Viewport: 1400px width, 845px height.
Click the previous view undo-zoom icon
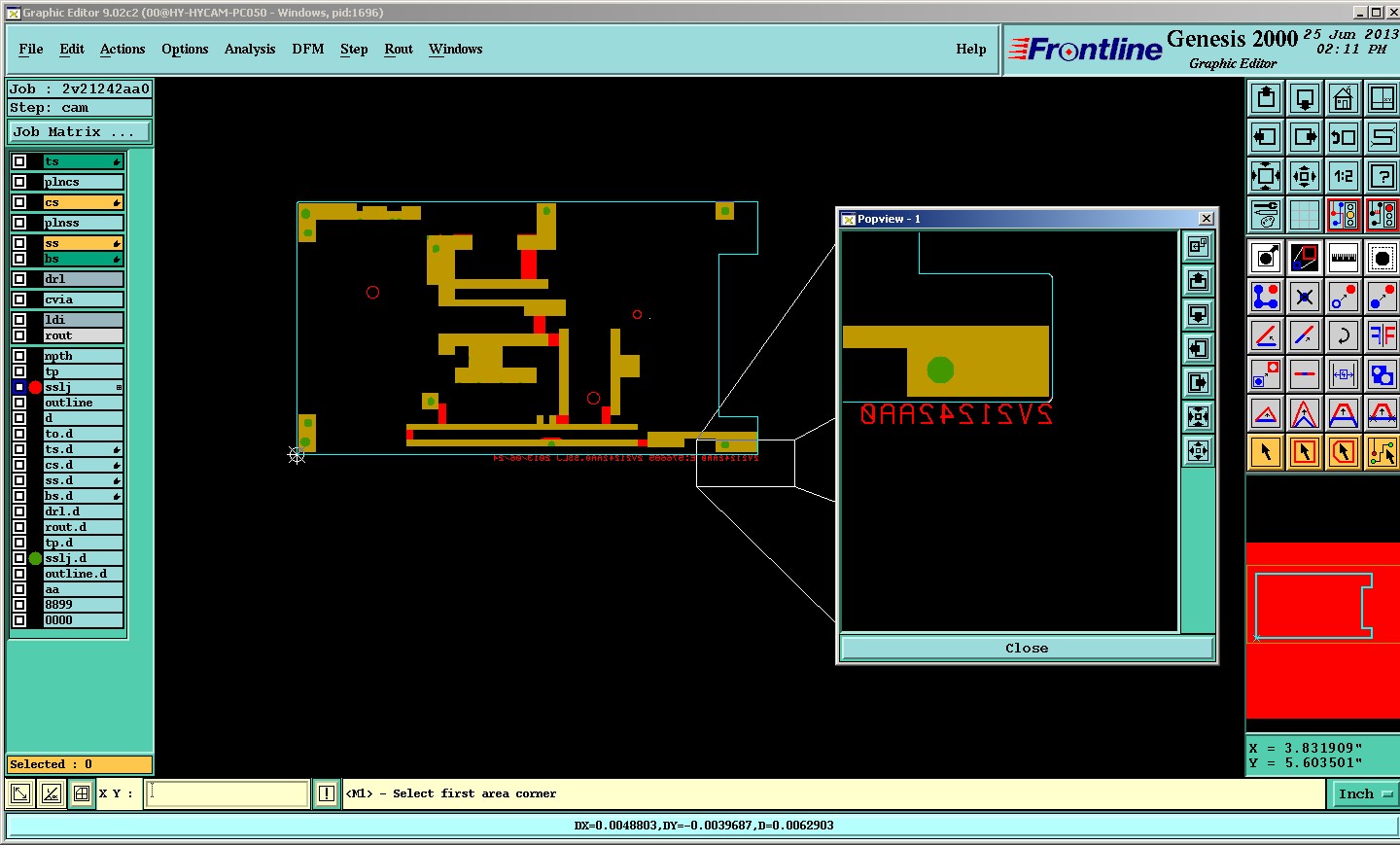coord(1344,137)
